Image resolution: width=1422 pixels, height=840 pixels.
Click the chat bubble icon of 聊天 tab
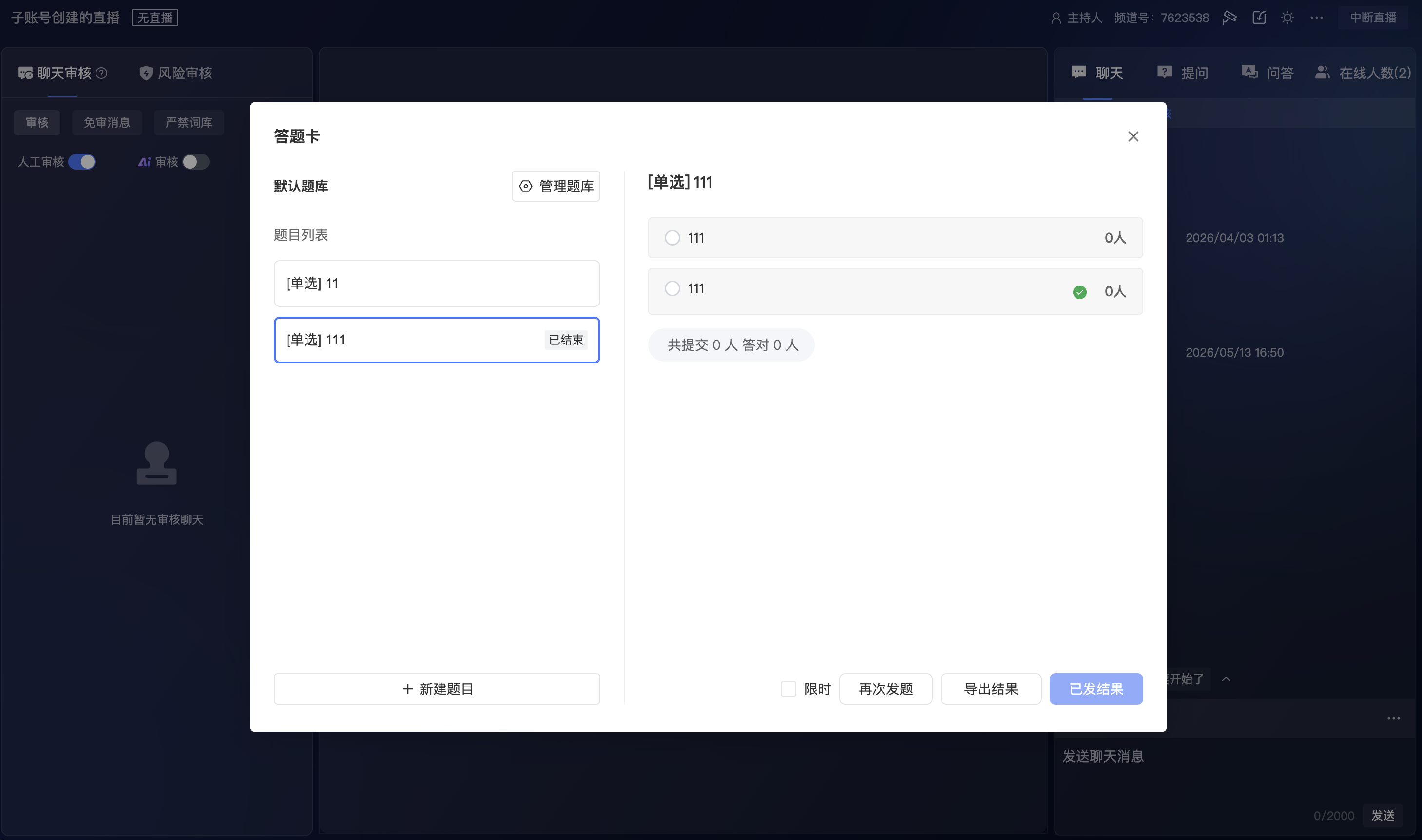(x=1078, y=72)
